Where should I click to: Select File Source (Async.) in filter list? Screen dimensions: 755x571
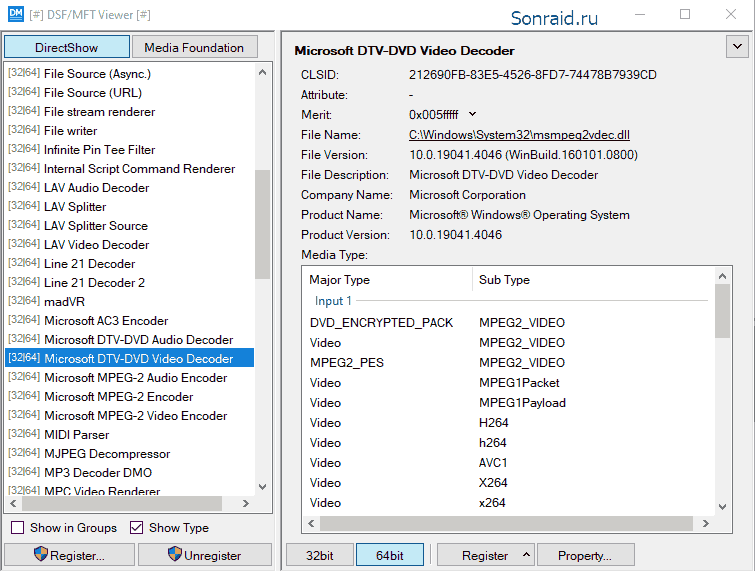(x=130, y=74)
